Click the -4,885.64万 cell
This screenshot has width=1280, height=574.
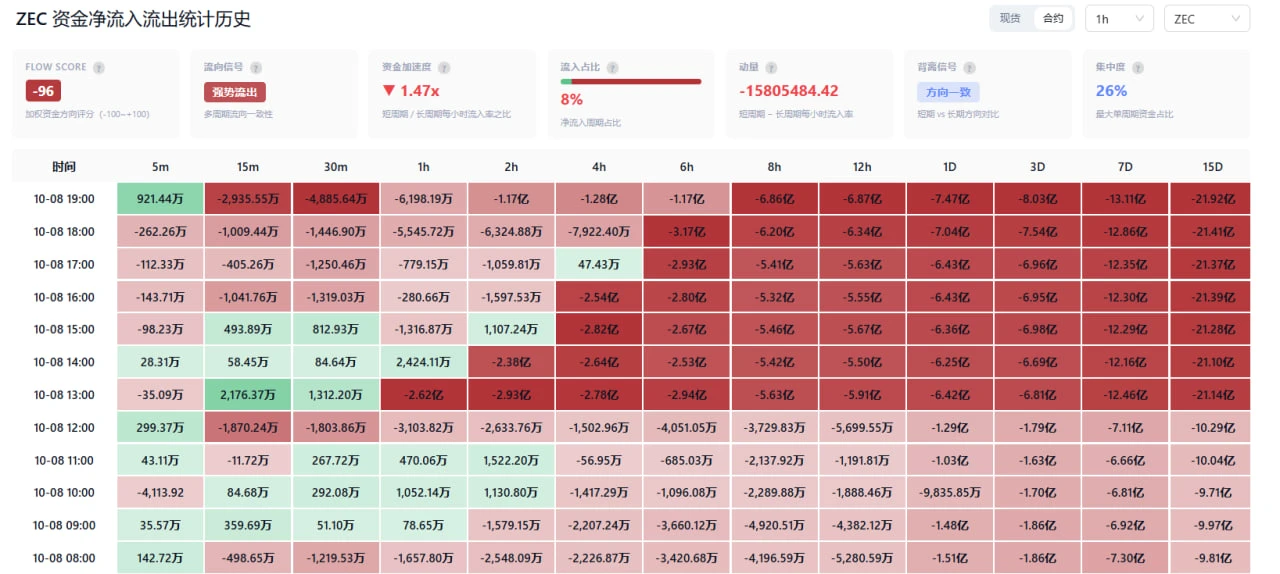pos(336,198)
